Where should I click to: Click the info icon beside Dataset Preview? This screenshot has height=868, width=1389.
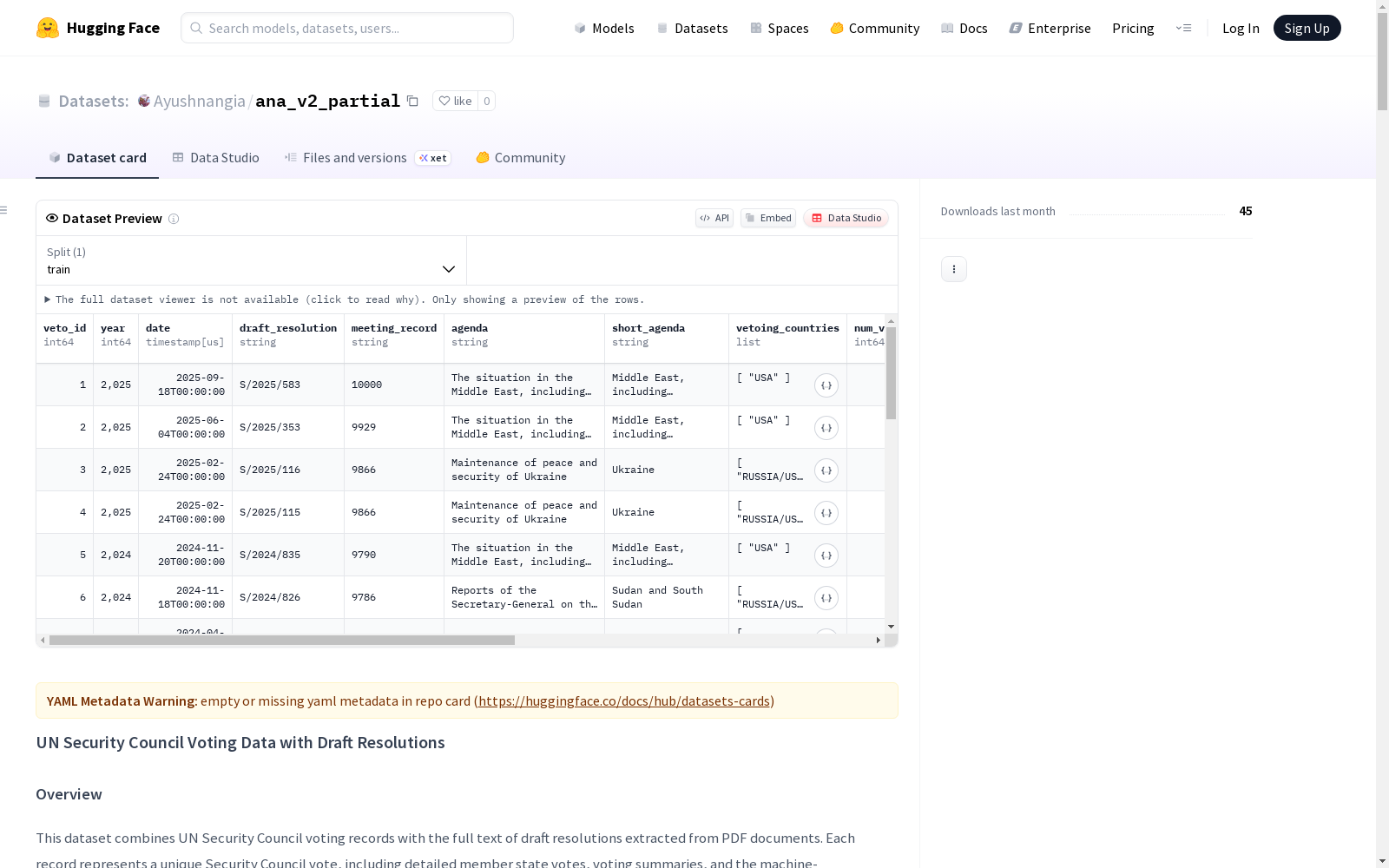pyautogui.click(x=174, y=219)
